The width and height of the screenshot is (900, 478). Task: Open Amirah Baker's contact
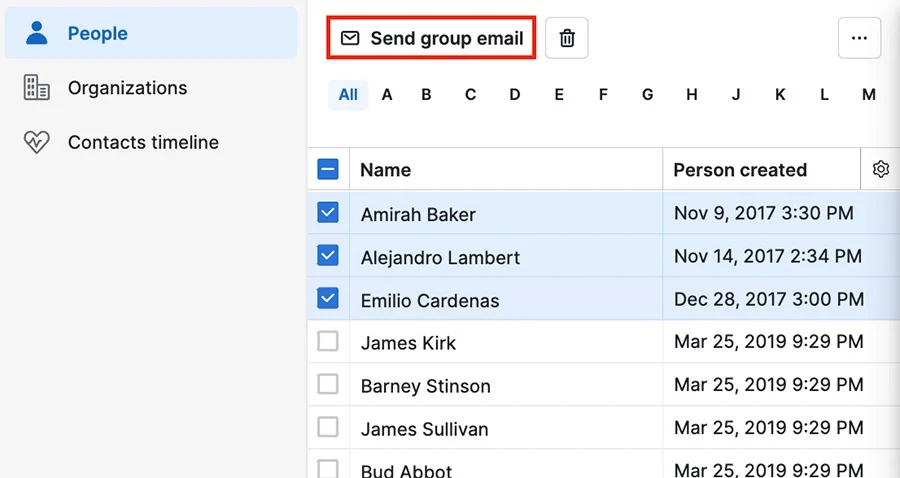[x=418, y=215]
